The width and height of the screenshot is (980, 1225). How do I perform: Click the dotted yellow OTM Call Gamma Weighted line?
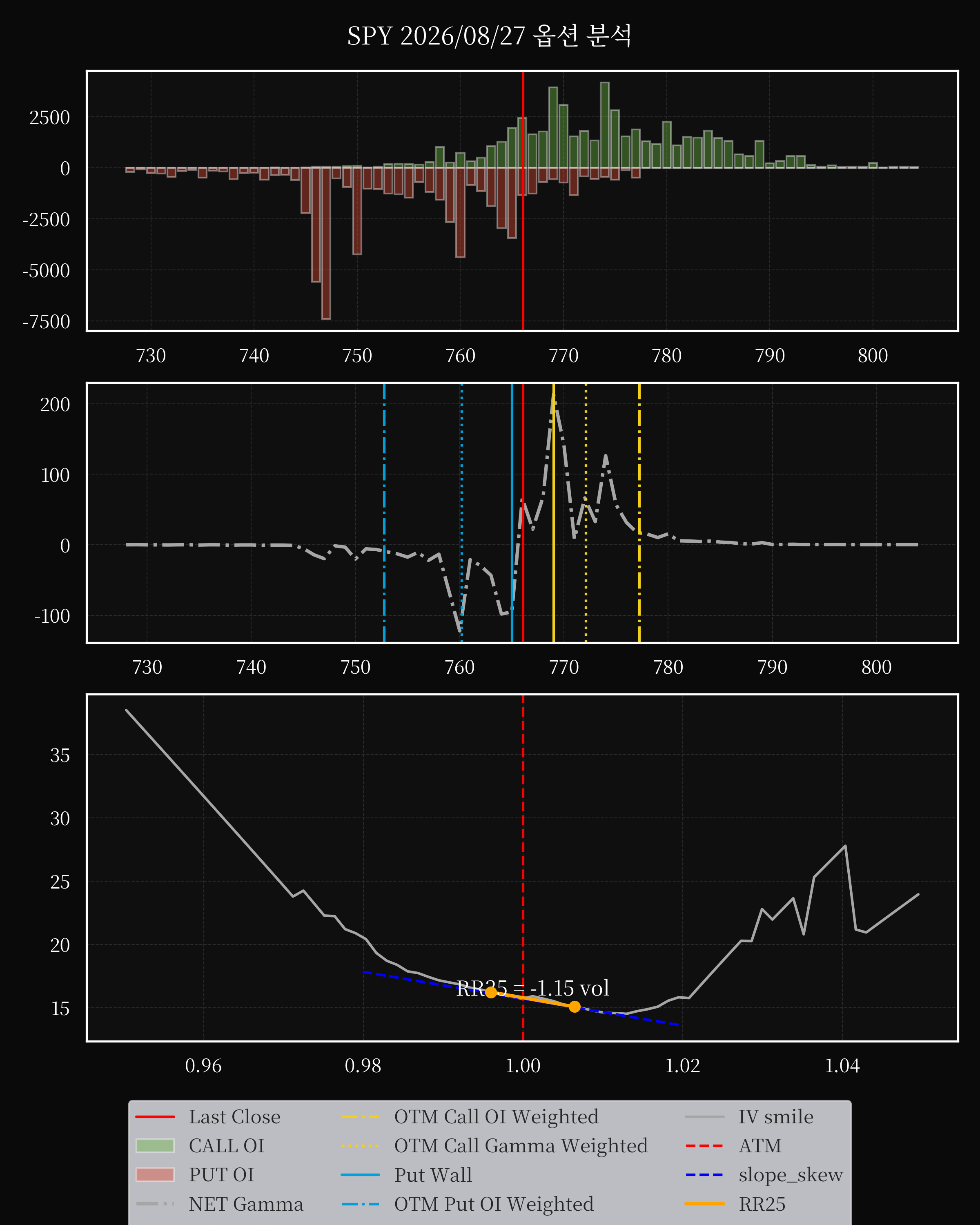(x=586, y=512)
